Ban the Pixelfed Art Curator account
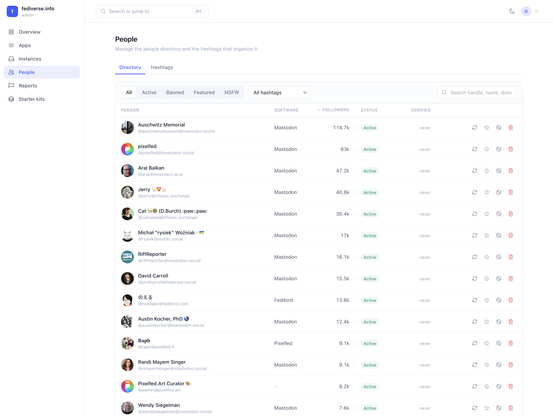The height and width of the screenshot is (417, 553). click(x=498, y=386)
